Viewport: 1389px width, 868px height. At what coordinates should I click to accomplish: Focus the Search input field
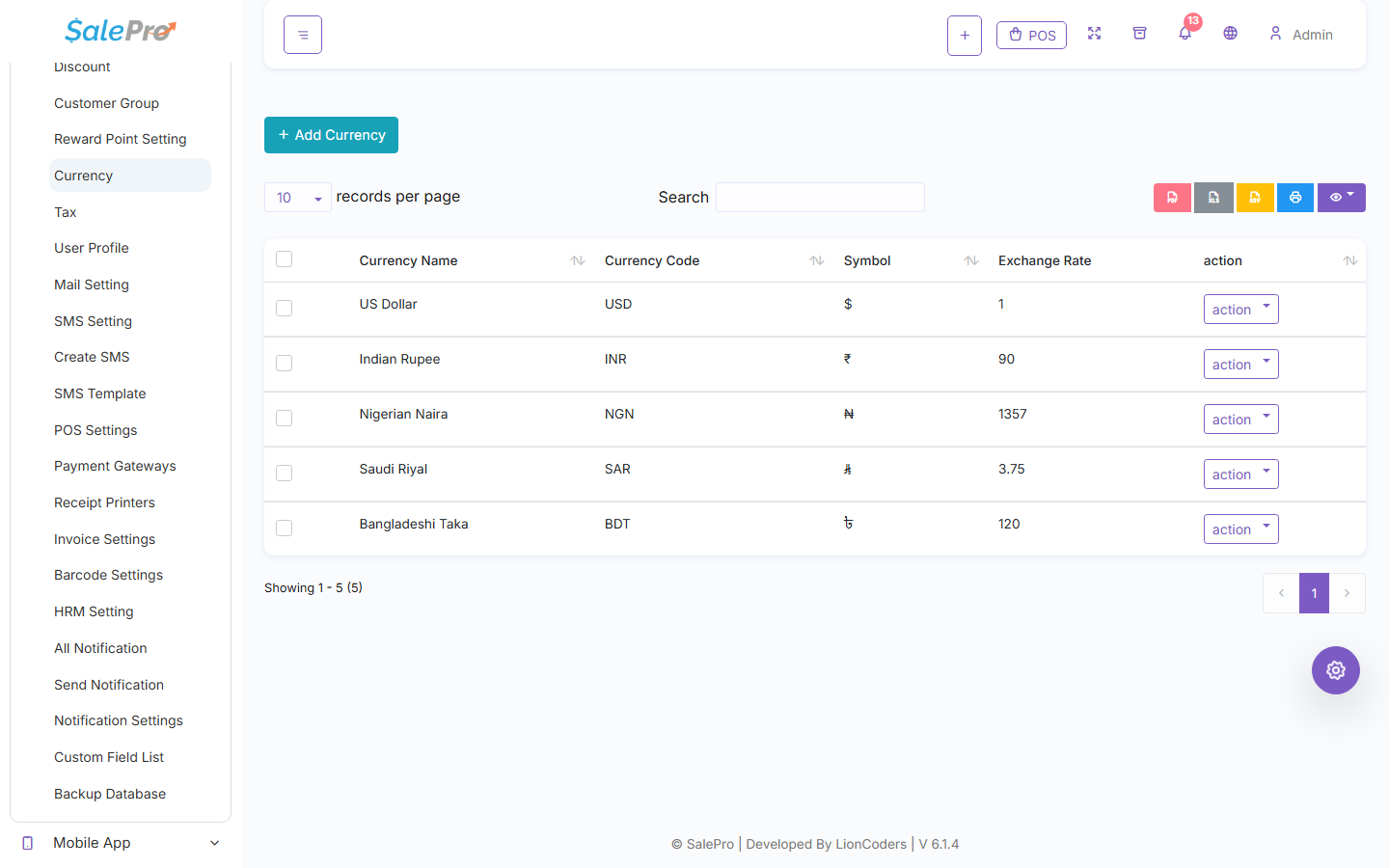(x=820, y=197)
